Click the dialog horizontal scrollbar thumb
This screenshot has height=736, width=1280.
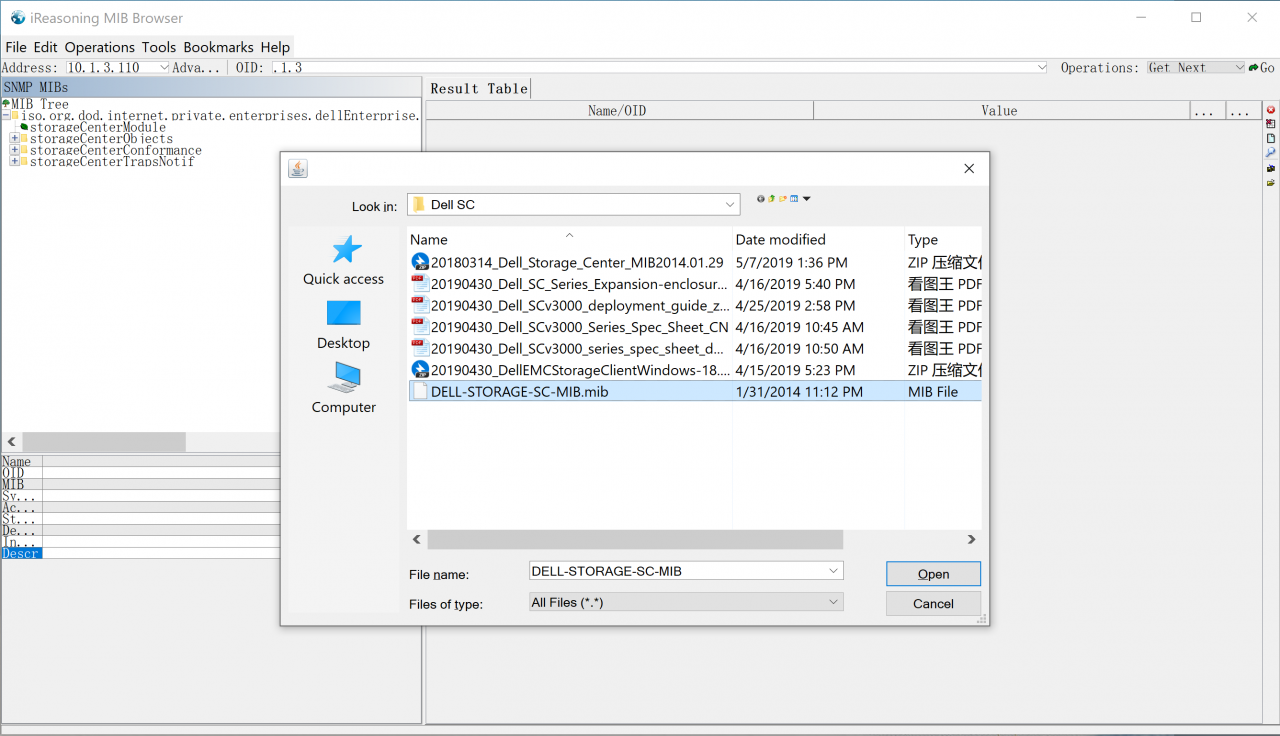click(635, 539)
